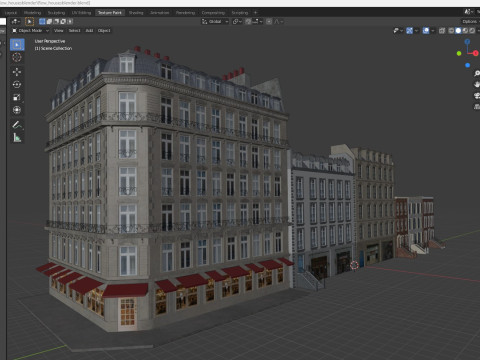Viewport: 480px width, 360px height.
Task: Select the 3D Cursor tool
Action: click(17, 57)
